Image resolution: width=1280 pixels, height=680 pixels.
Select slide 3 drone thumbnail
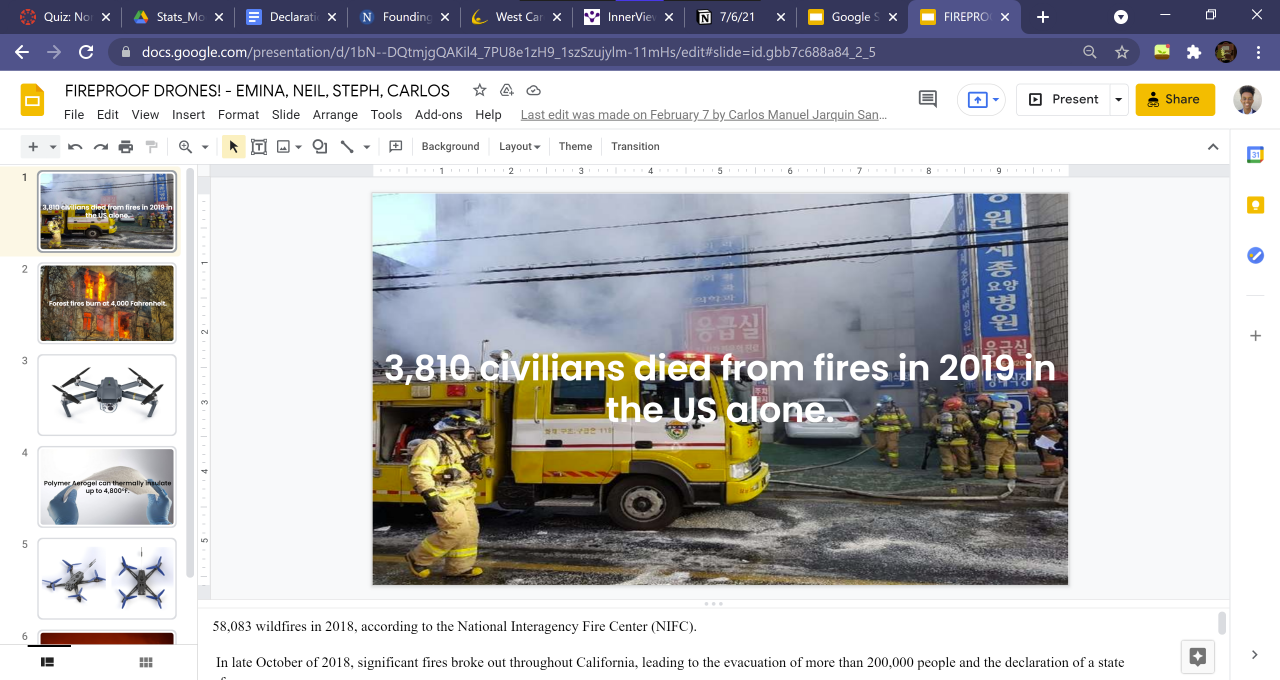(107, 395)
